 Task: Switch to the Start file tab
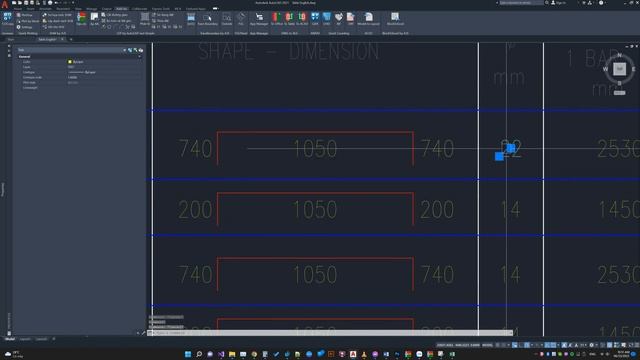pyautogui.click(x=11, y=40)
